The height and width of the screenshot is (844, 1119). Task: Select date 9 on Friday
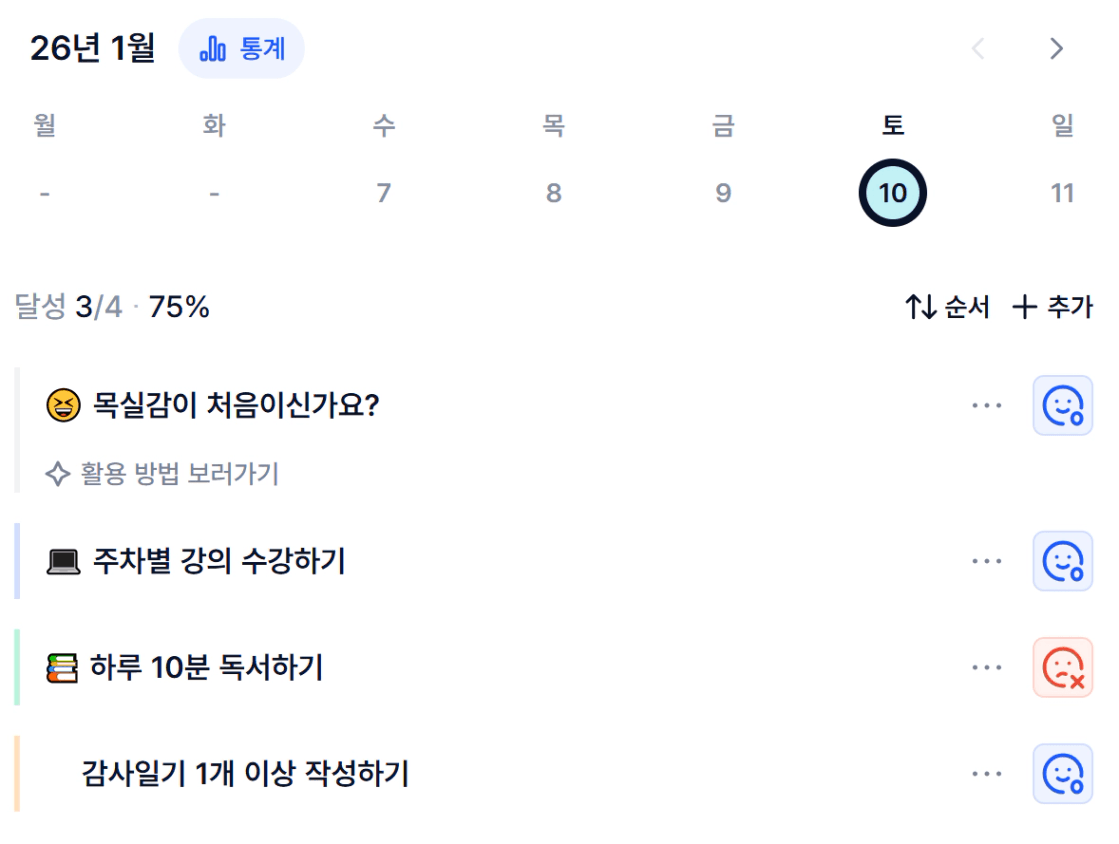pos(723,193)
